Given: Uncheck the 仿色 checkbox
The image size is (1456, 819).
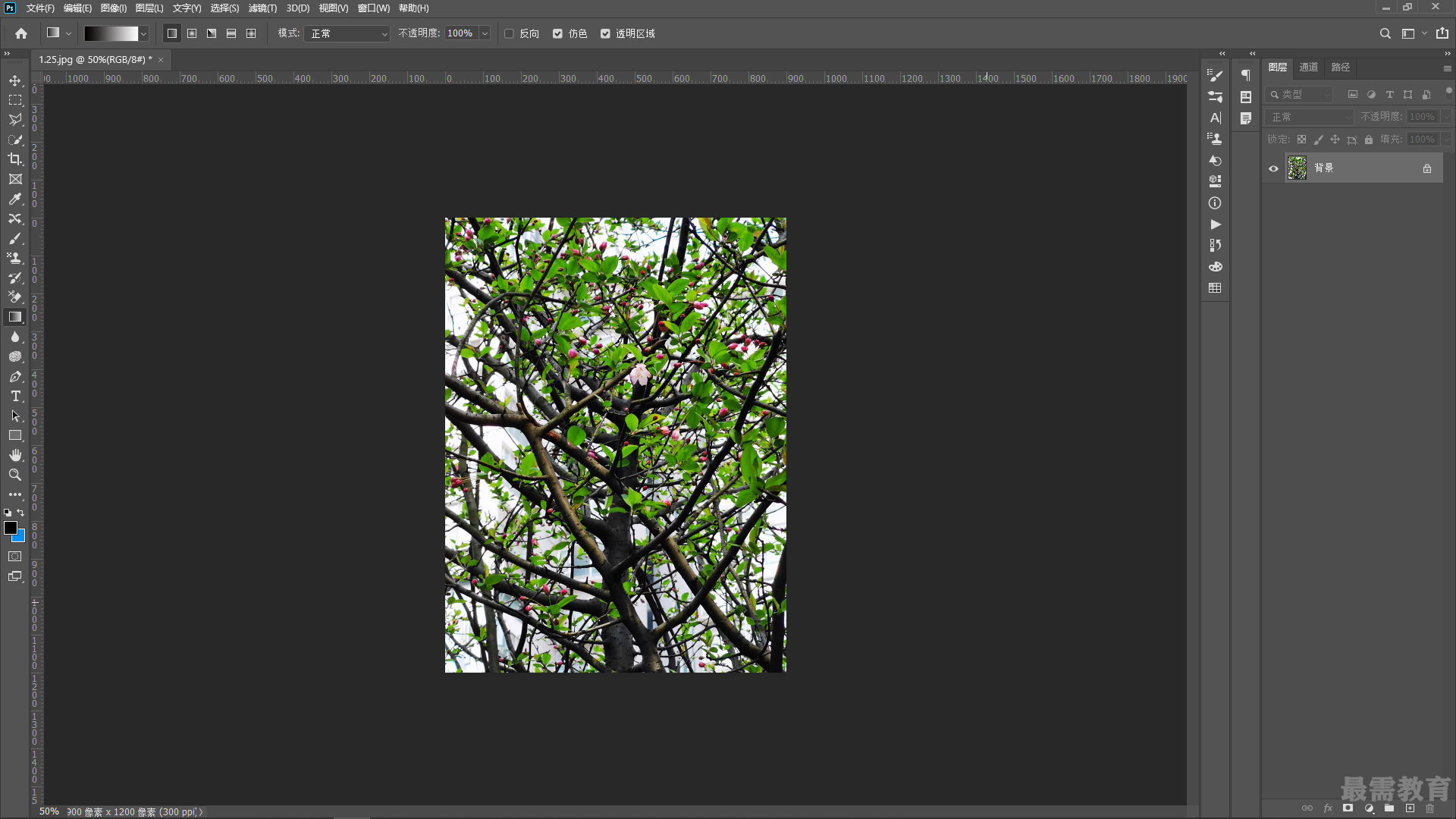Looking at the screenshot, I should (x=557, y=33).
